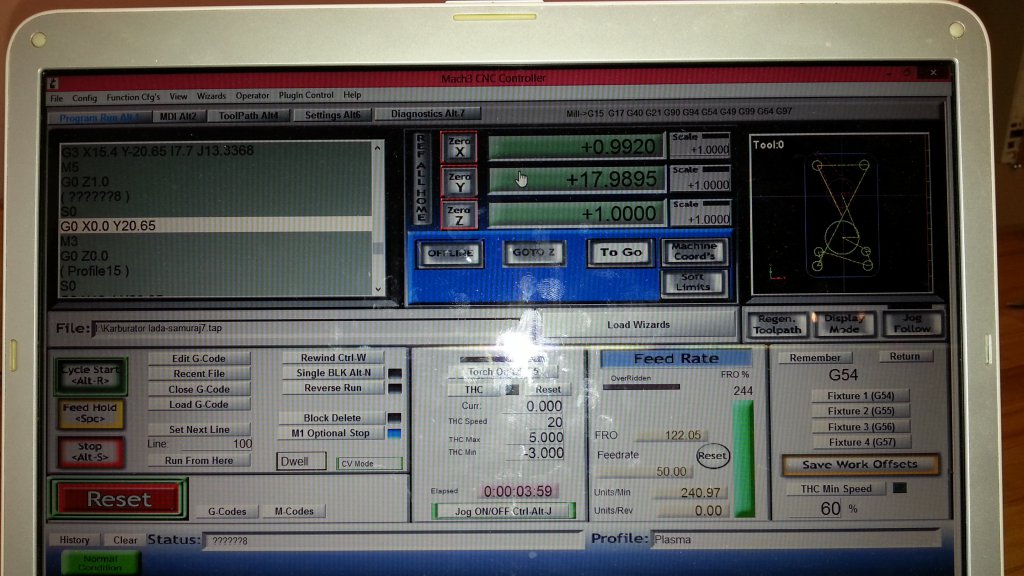Image resolution: width=1024 pixels, height=576 pixels.
Task: Click Recent File button
Action: pyautogui.click(x=199, y=374)
